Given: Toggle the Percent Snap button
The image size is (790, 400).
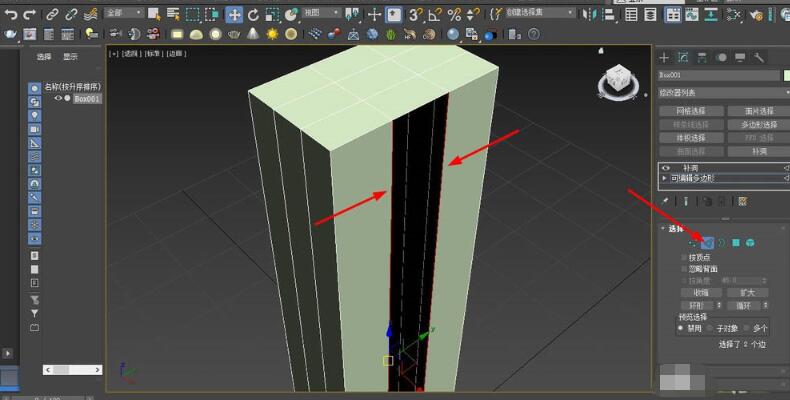Looking at the screenshot, I should point(454,15).
